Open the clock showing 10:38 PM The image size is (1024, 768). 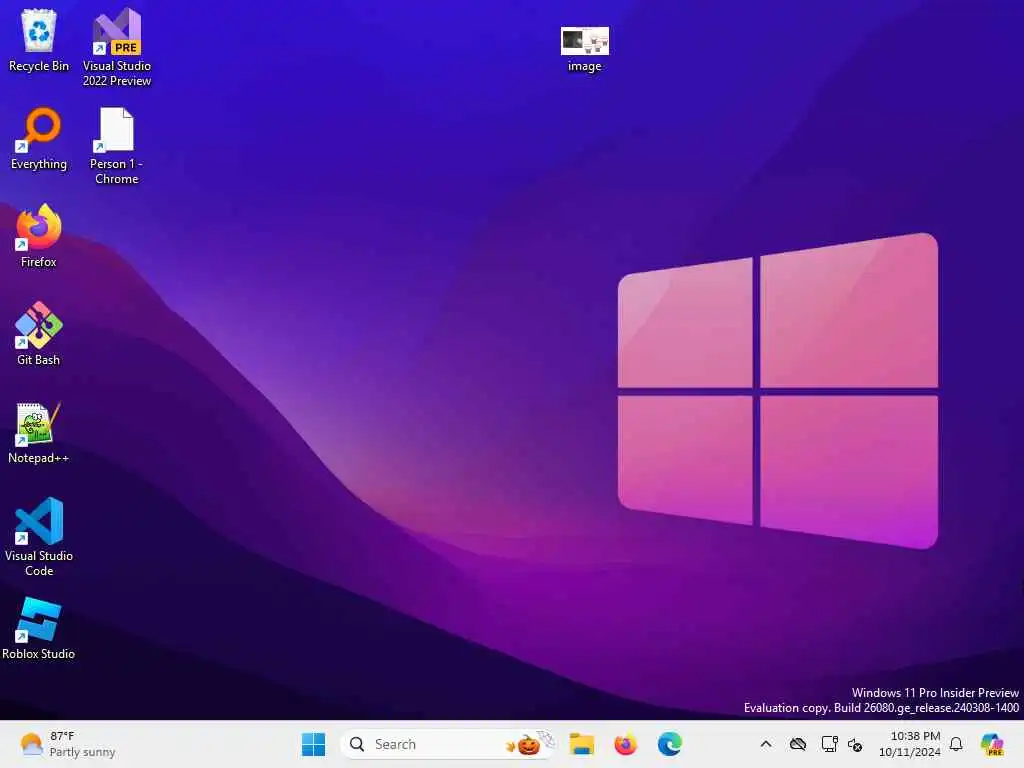(910, 744)
